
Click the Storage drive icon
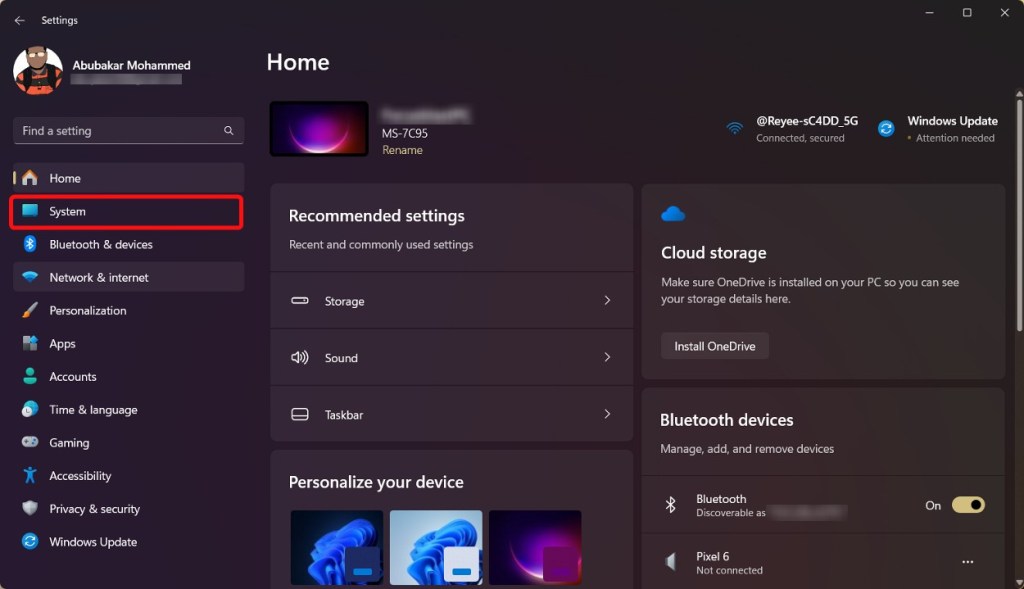300,300
